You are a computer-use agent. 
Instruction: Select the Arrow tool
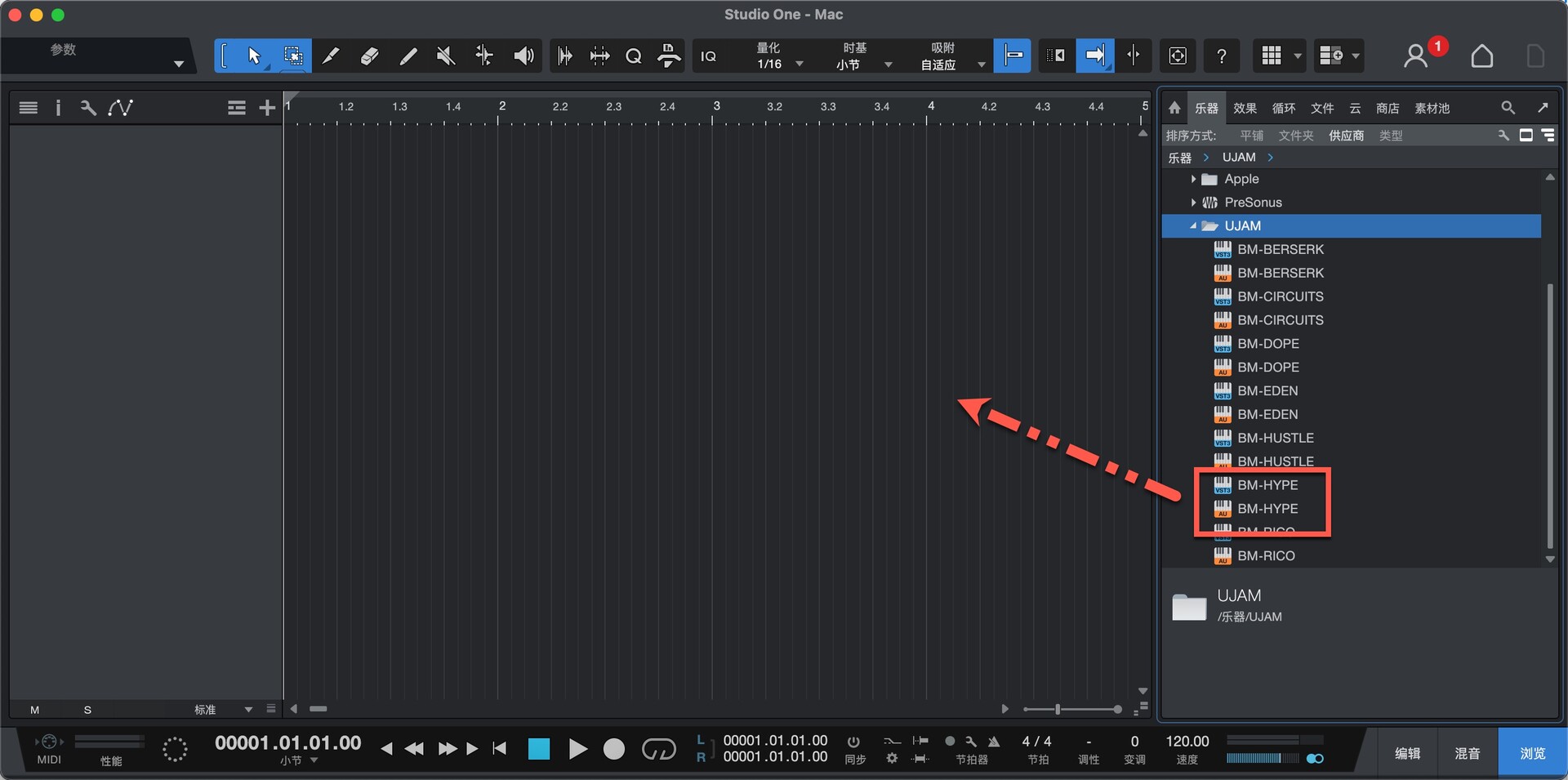[x=253, y=56]
